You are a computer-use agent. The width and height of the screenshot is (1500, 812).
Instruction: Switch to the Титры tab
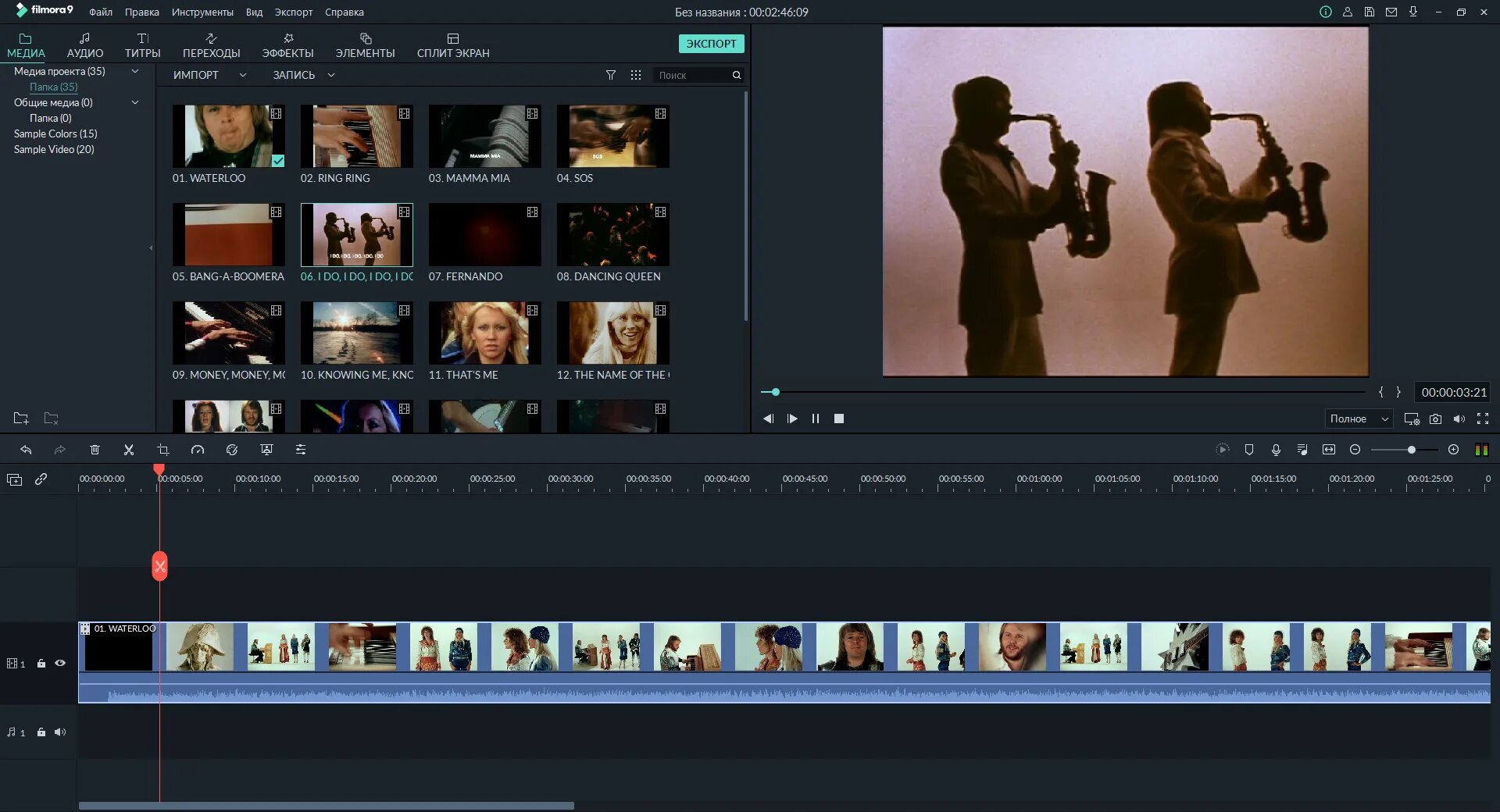143,45
